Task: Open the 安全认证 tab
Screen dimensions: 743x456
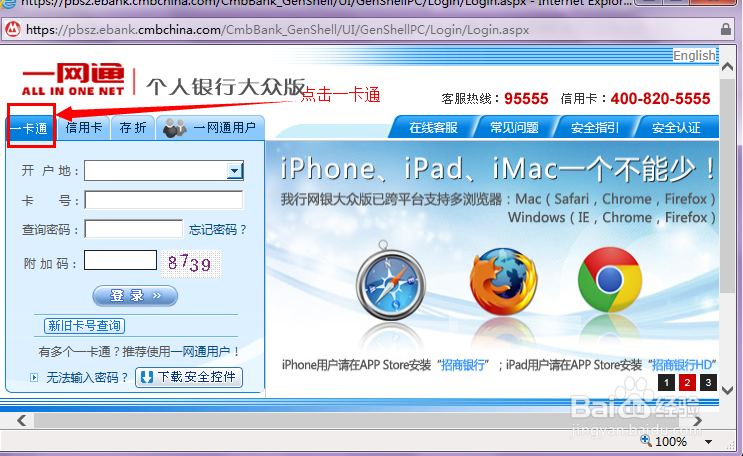Action: tap(676, 128)
